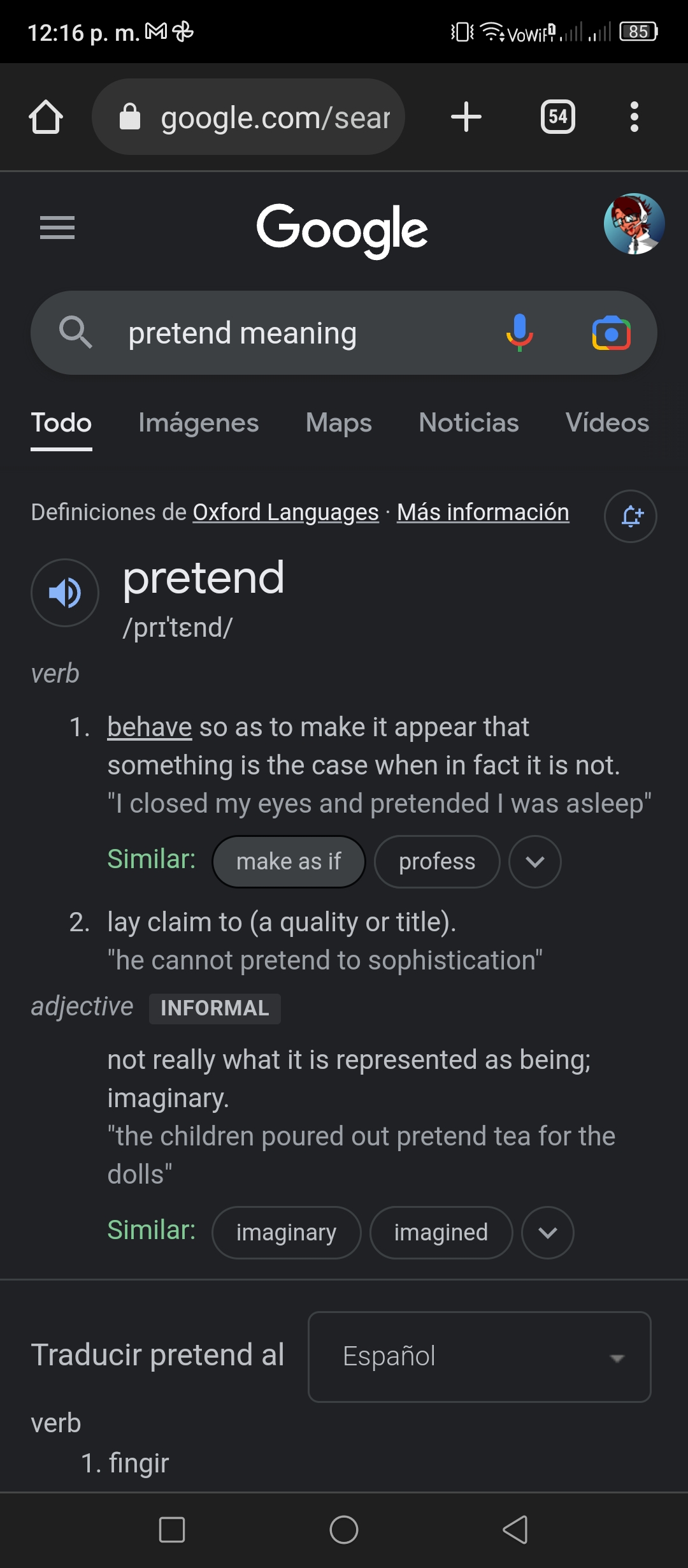Open Google Lens camera search
This screenshot has width=688, height=1568.
[612, 333]
